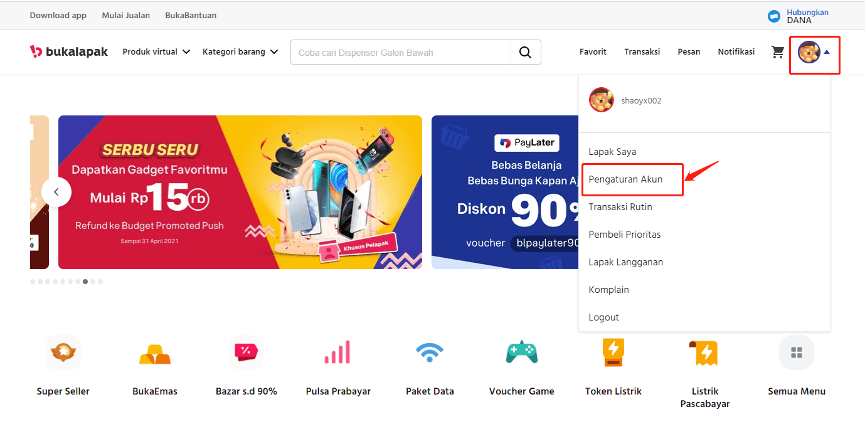Collapse the profile avatar menu
Screen dimensions: 866x424
coord(814,52)
